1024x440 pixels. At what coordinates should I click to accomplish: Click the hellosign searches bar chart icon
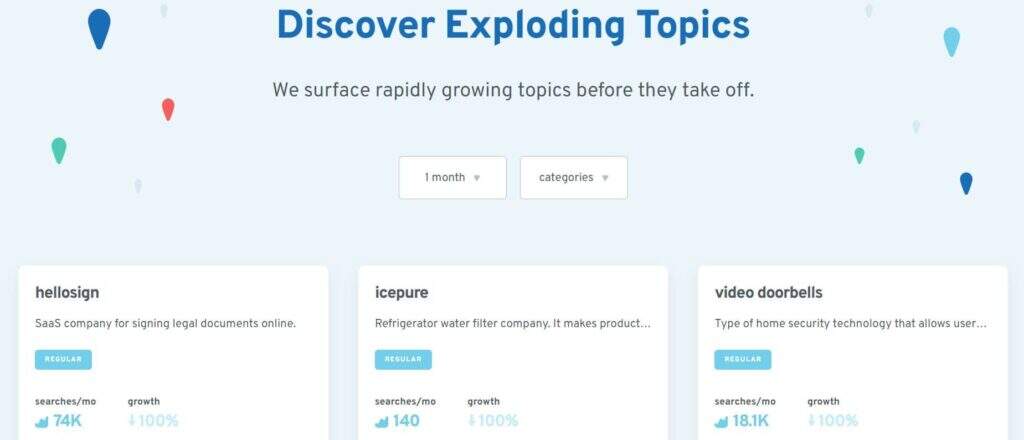click(42, 422)
